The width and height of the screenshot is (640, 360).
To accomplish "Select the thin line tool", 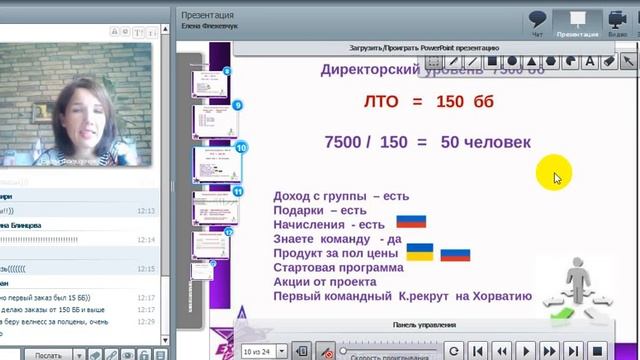I will [x=473, y=62].
